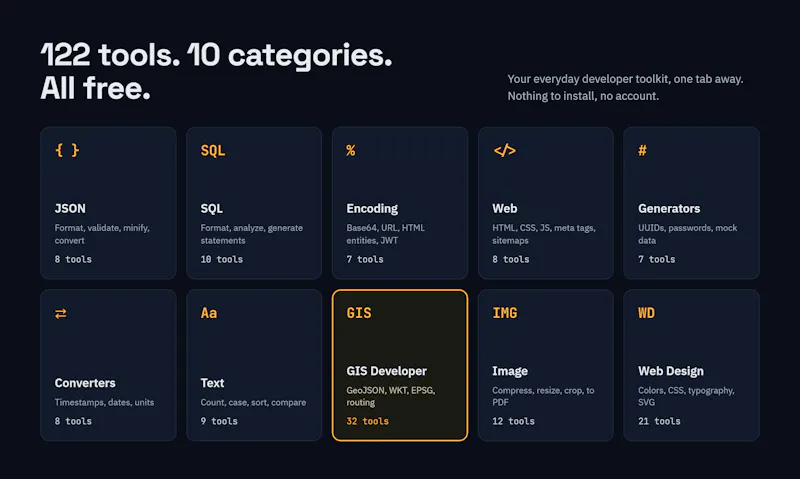The width and height of the screenshot is (800, 479).
Task: Click the orange IMG icon
Action: coord(505,313)
